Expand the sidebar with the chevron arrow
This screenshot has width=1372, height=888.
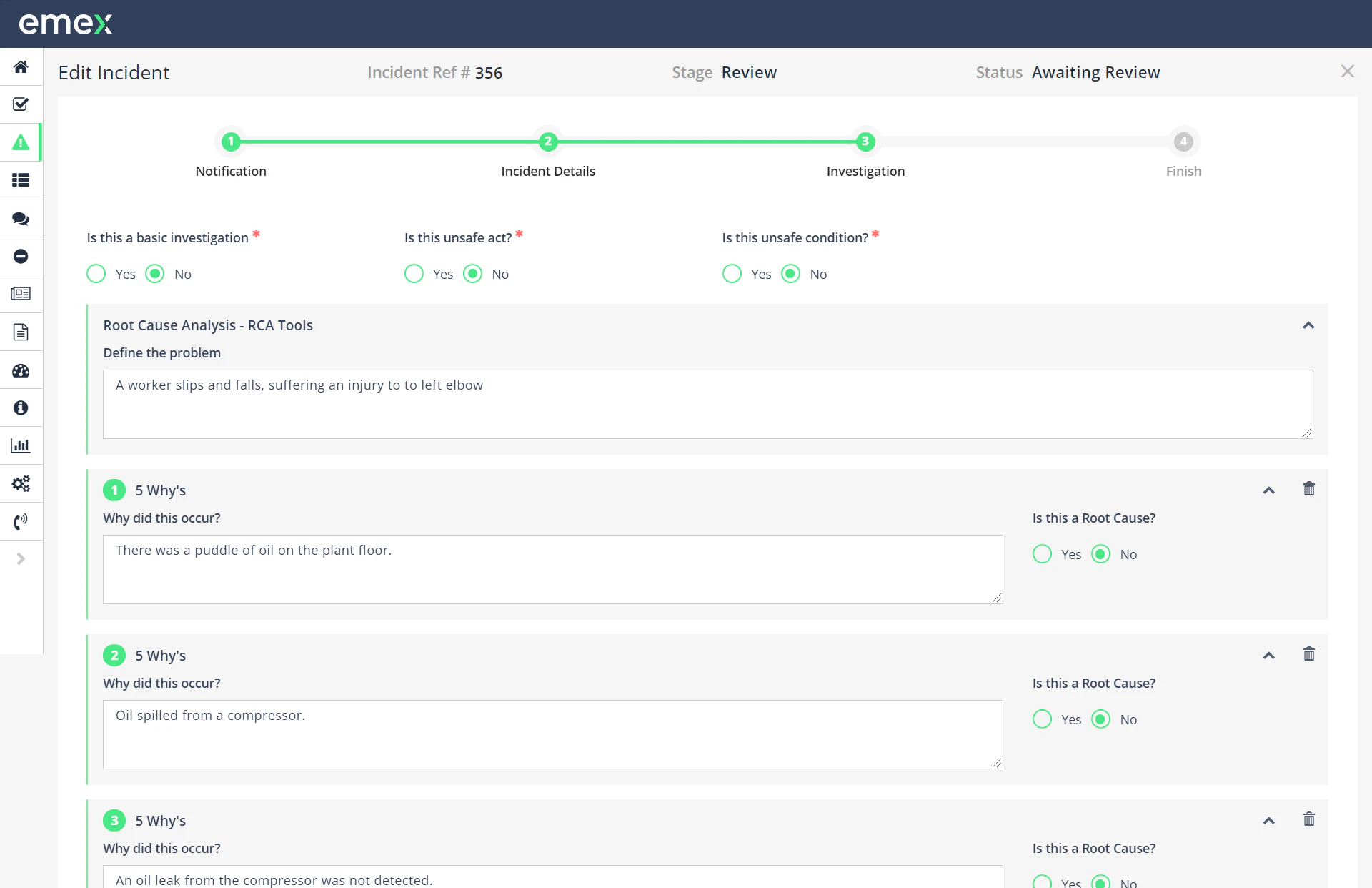pyautogui.click(x=21, y=558)
